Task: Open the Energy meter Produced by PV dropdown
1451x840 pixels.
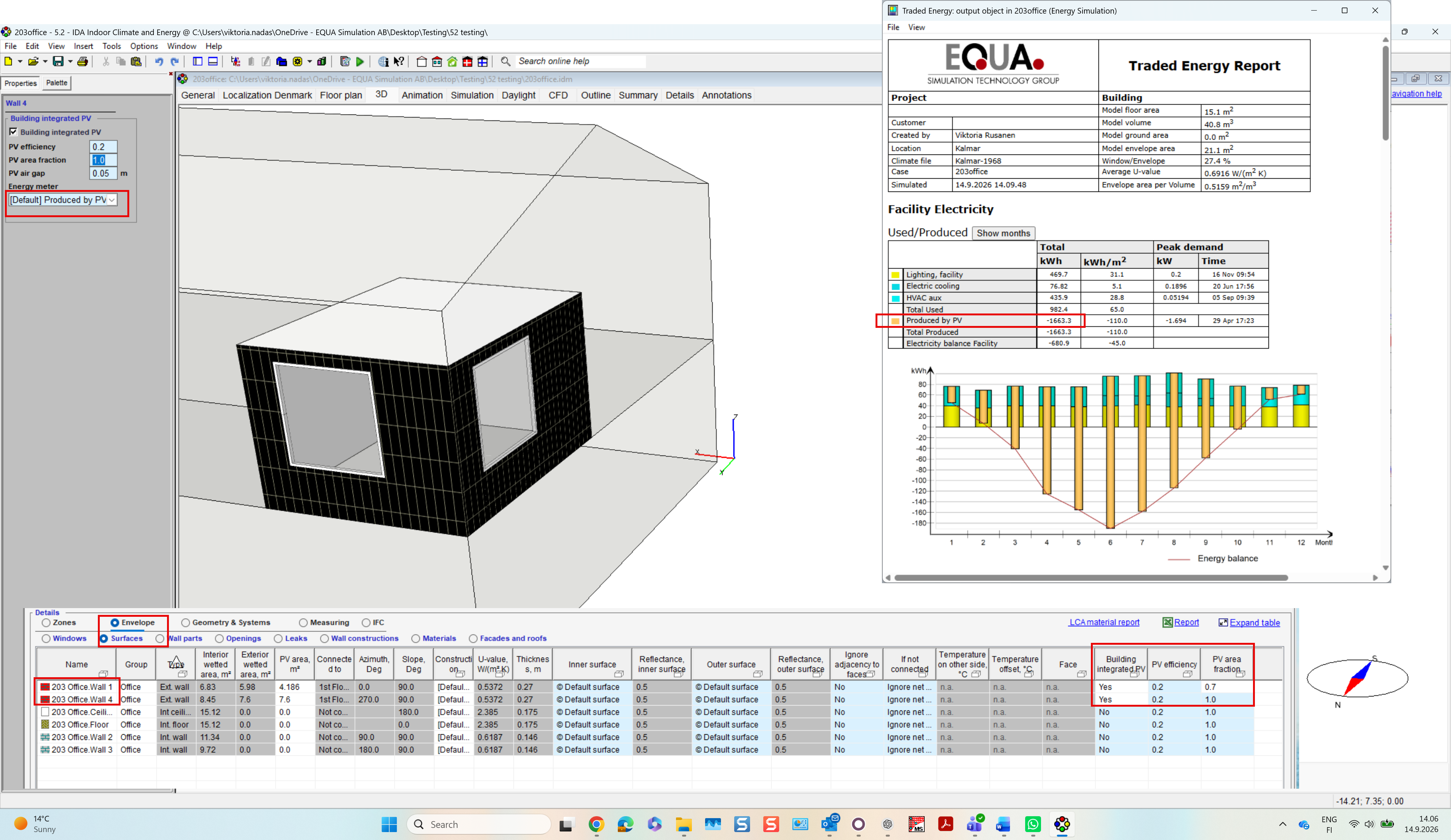Action: [x=62, y=200]
